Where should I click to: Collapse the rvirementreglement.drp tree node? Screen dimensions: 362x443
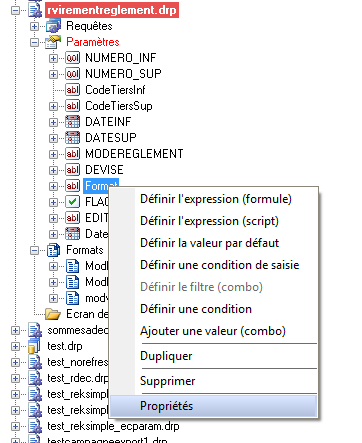tap(15, 10)
